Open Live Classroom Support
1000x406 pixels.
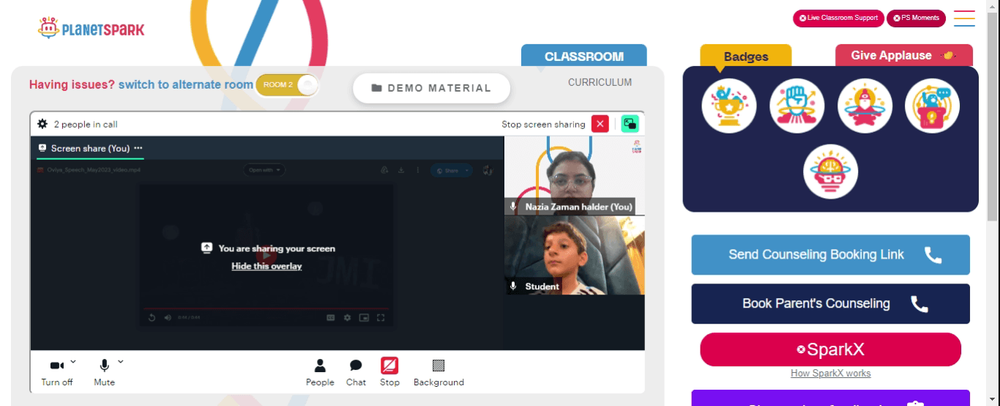click(838, 18)
